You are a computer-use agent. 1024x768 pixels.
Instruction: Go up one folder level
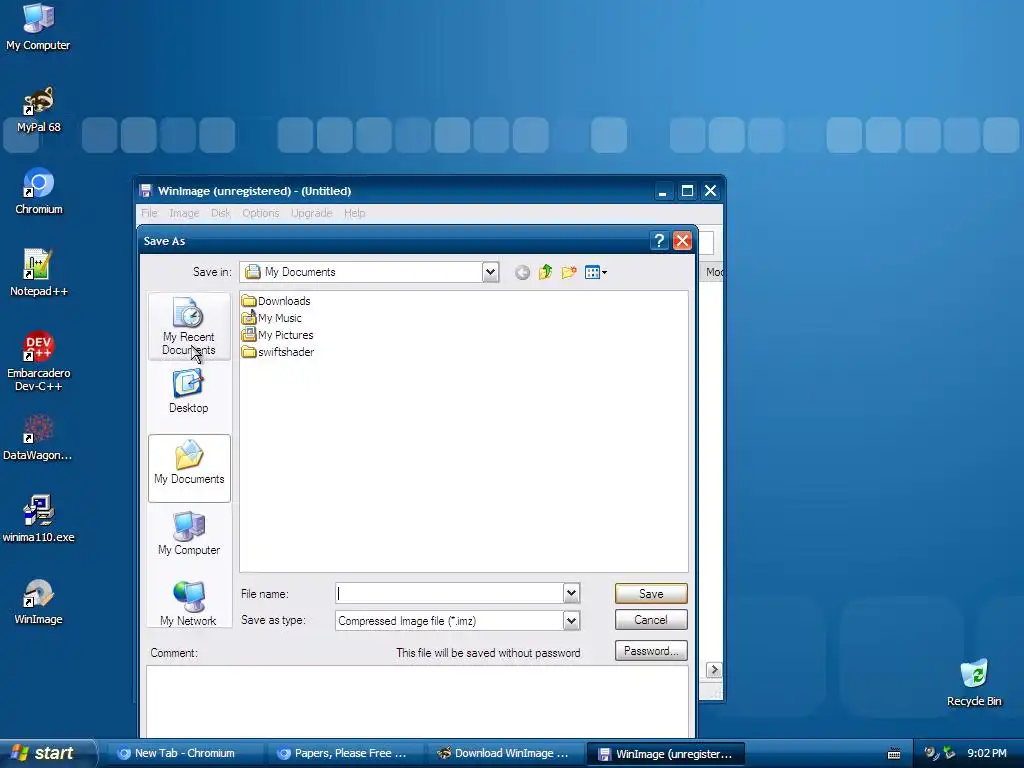(x=545, y=272)
